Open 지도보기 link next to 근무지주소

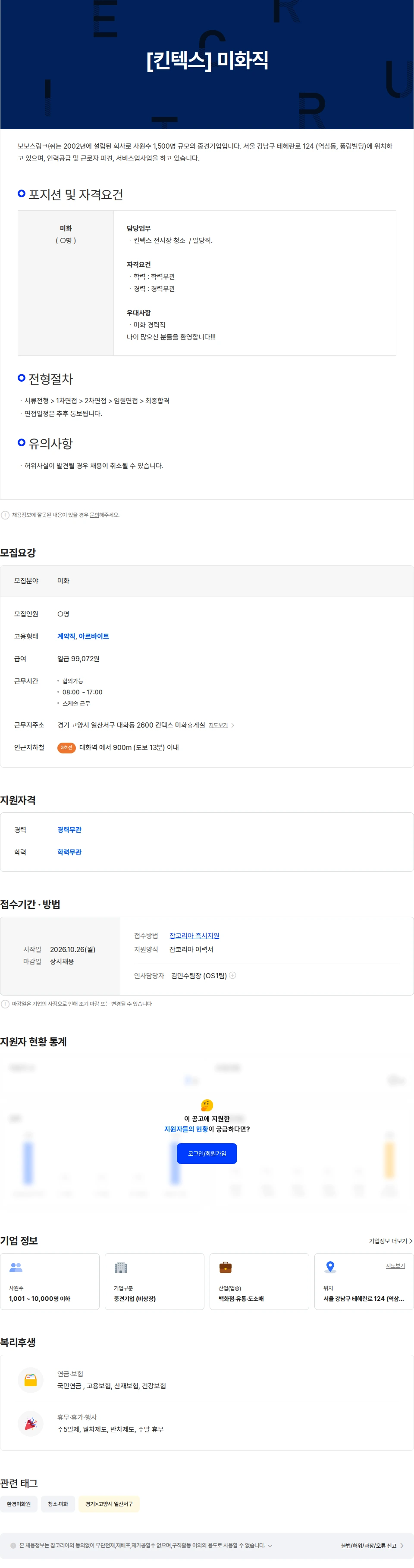coord(218,725)
